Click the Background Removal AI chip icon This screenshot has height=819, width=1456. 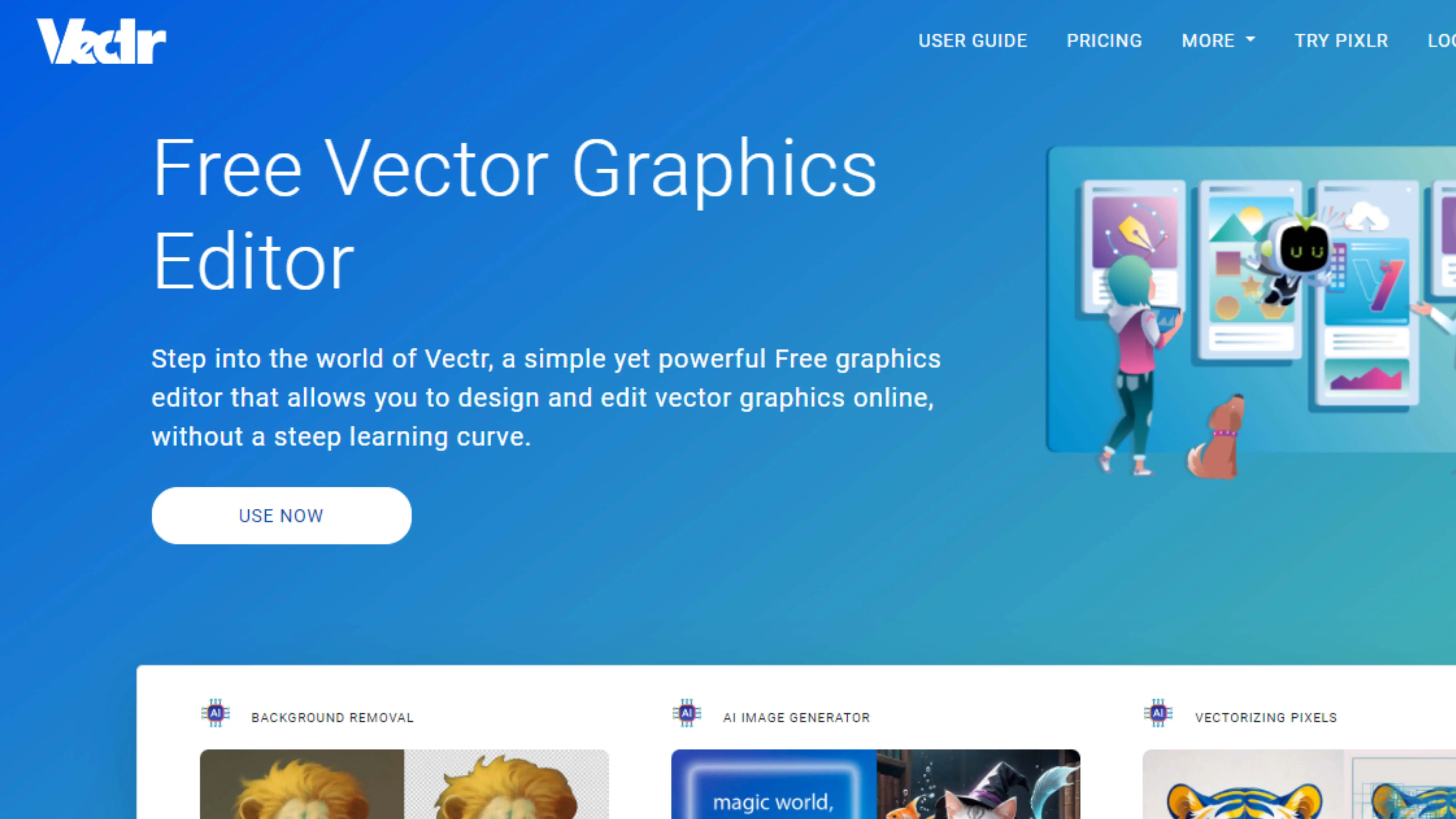[215, 713]
